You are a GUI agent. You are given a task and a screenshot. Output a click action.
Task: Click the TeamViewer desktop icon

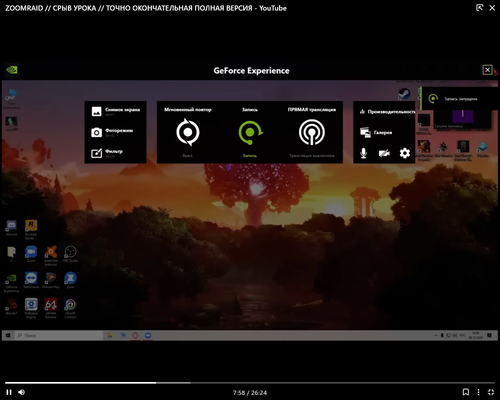coord(31,280)
